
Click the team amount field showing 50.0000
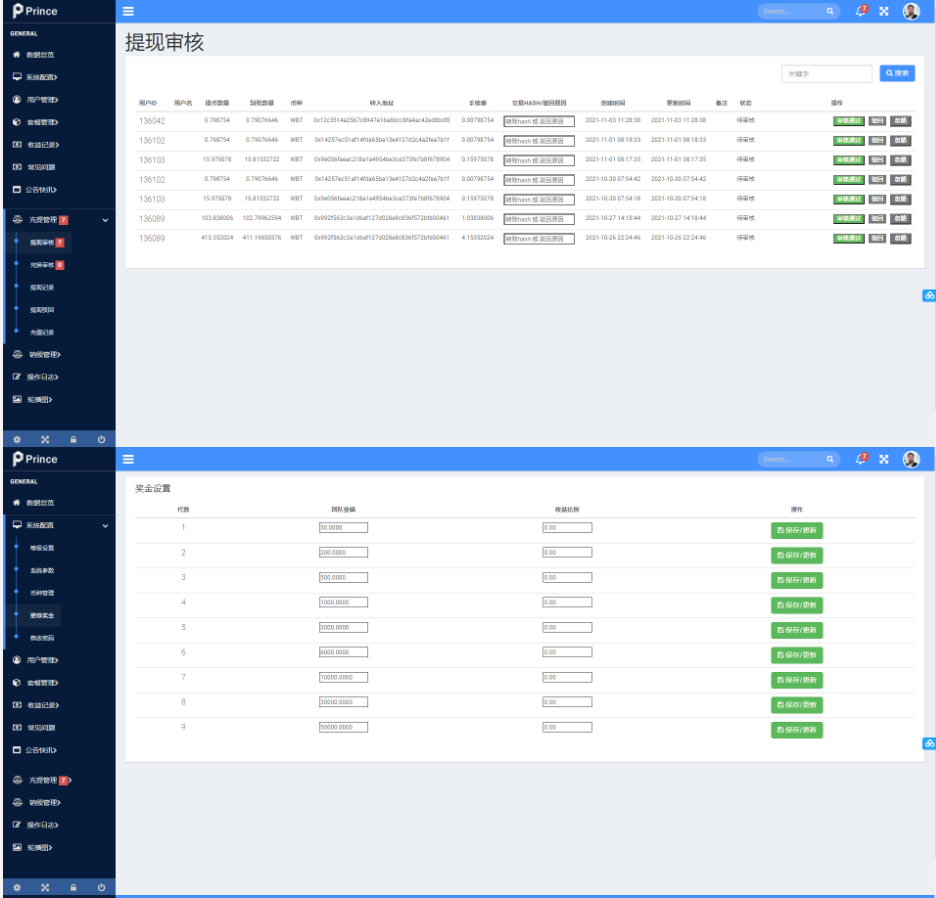[343, 528]
